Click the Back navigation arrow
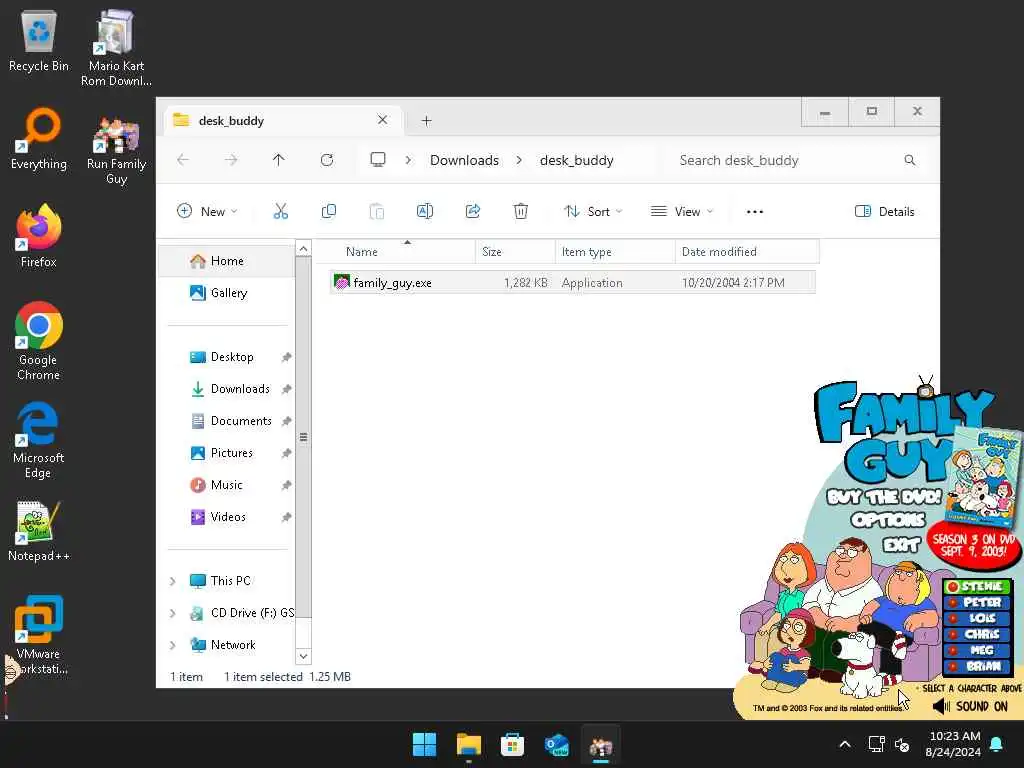1024x768 pixels. (183, 160)
